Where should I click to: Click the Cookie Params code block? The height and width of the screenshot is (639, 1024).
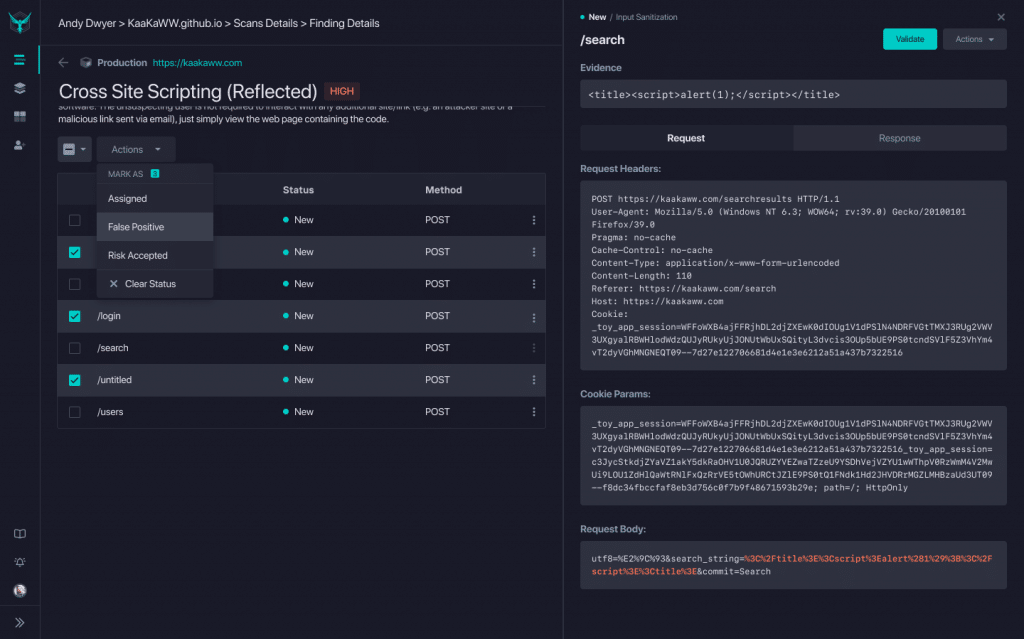pos(793,455)
